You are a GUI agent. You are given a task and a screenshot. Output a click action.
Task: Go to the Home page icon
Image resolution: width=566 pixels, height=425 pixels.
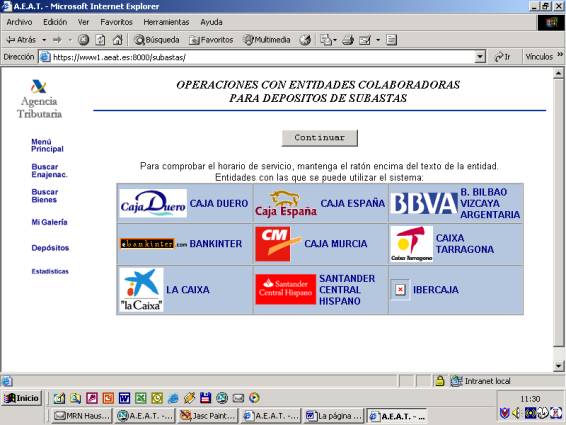tap(117, 40)
